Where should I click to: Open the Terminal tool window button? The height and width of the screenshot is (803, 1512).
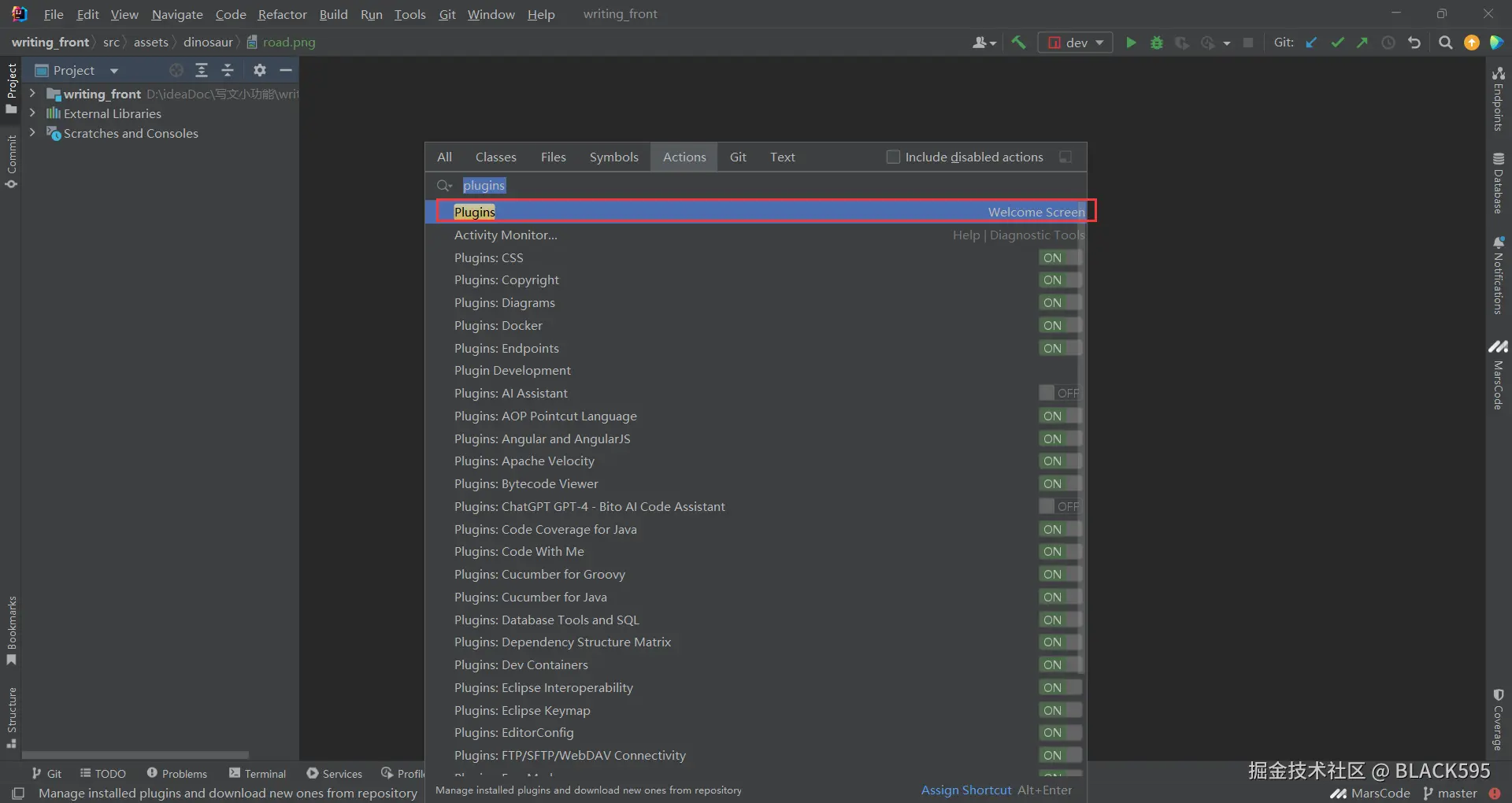258,774
